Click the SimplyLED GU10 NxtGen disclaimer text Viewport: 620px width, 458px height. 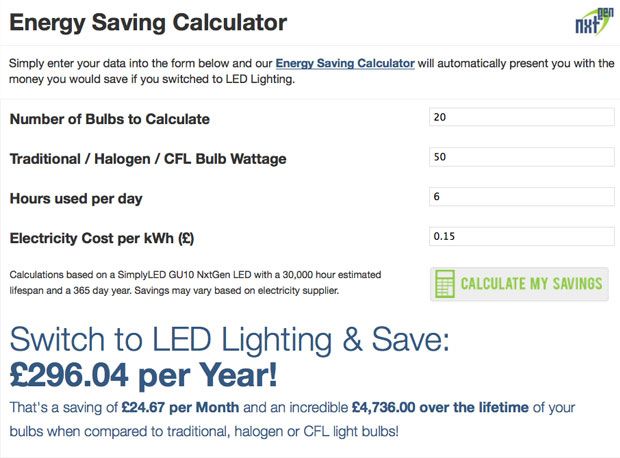195,282
